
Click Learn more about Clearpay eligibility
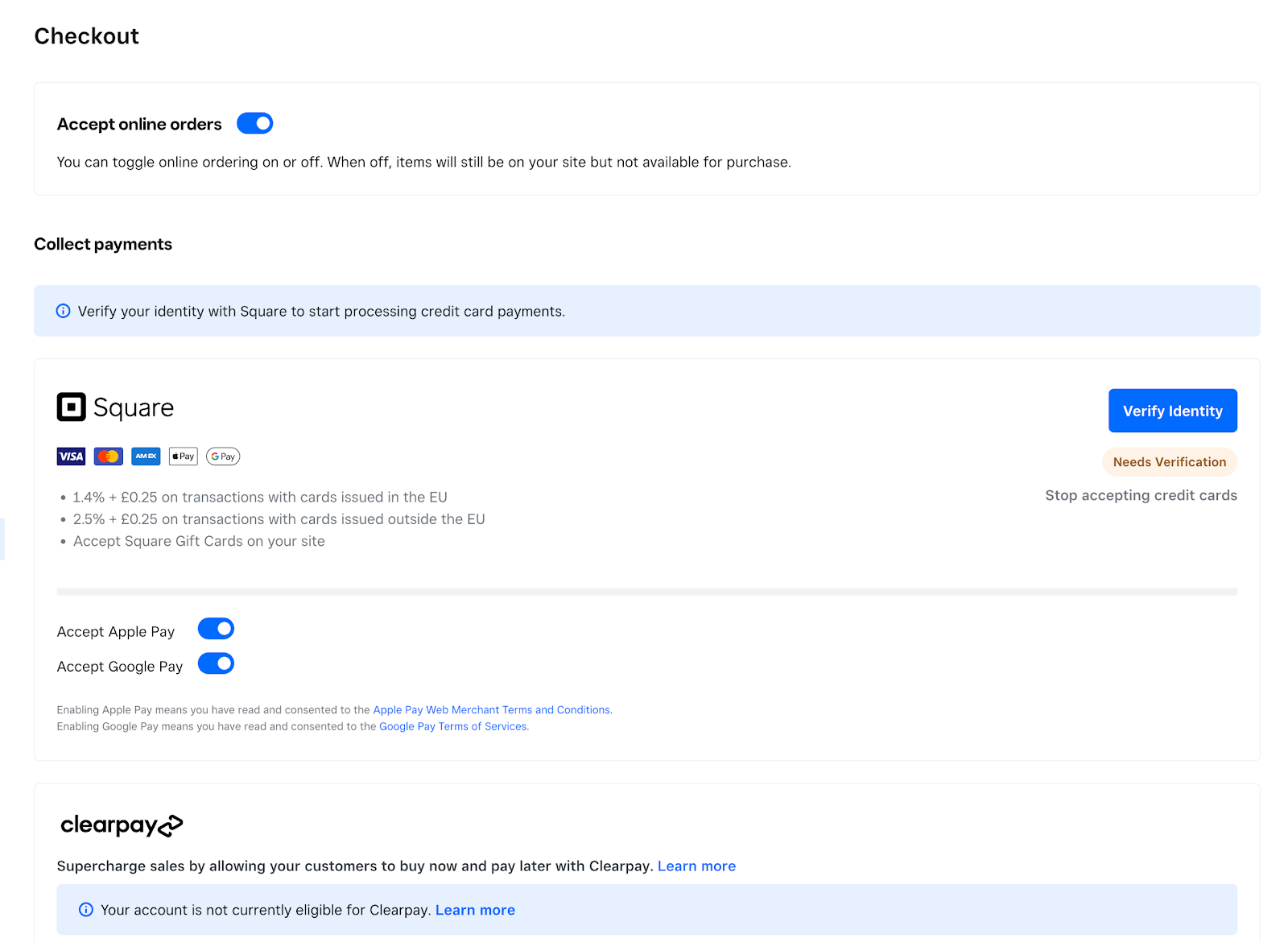coord(475,909)
